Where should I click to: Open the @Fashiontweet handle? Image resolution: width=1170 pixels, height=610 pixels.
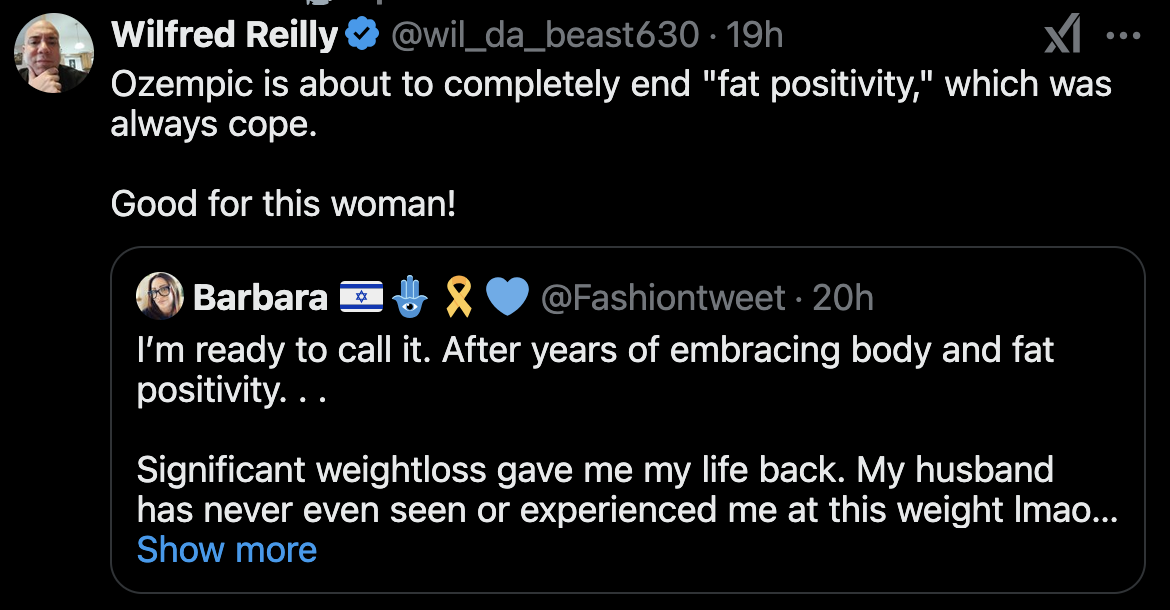[662, 297]
